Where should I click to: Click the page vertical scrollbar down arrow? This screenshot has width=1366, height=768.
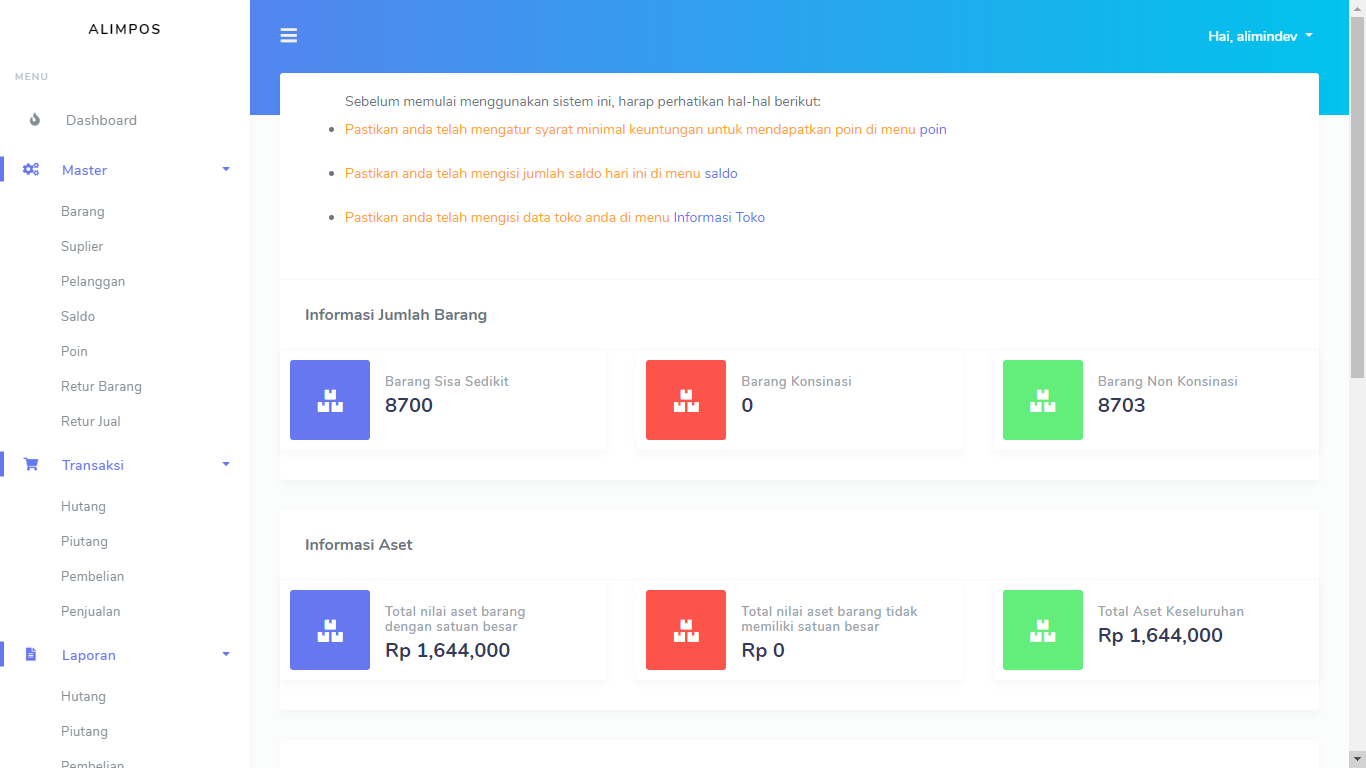[1357, 759]
